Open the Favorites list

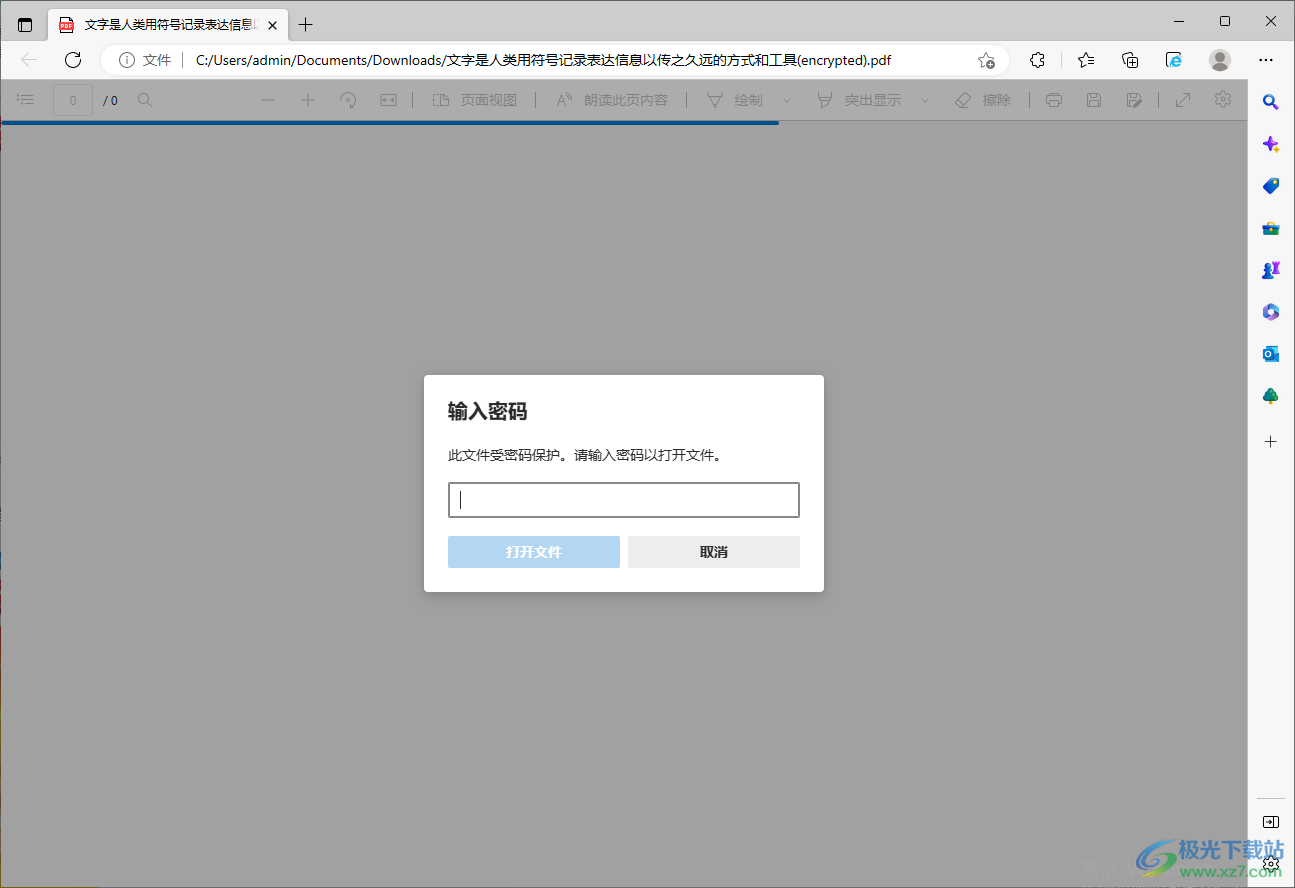[x=1087, y=60]
